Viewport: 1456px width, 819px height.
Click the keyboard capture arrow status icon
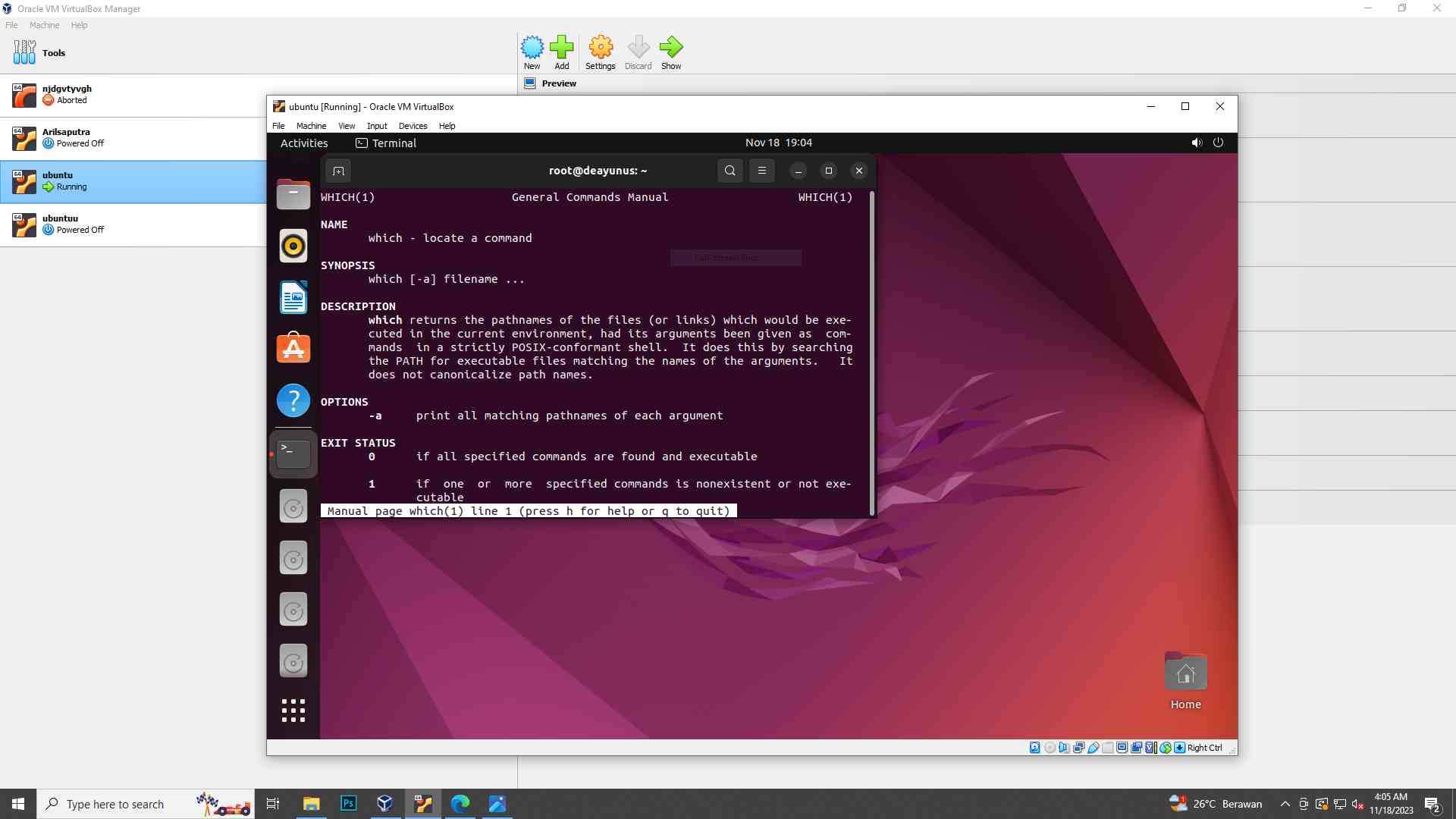coord(1180,748)
